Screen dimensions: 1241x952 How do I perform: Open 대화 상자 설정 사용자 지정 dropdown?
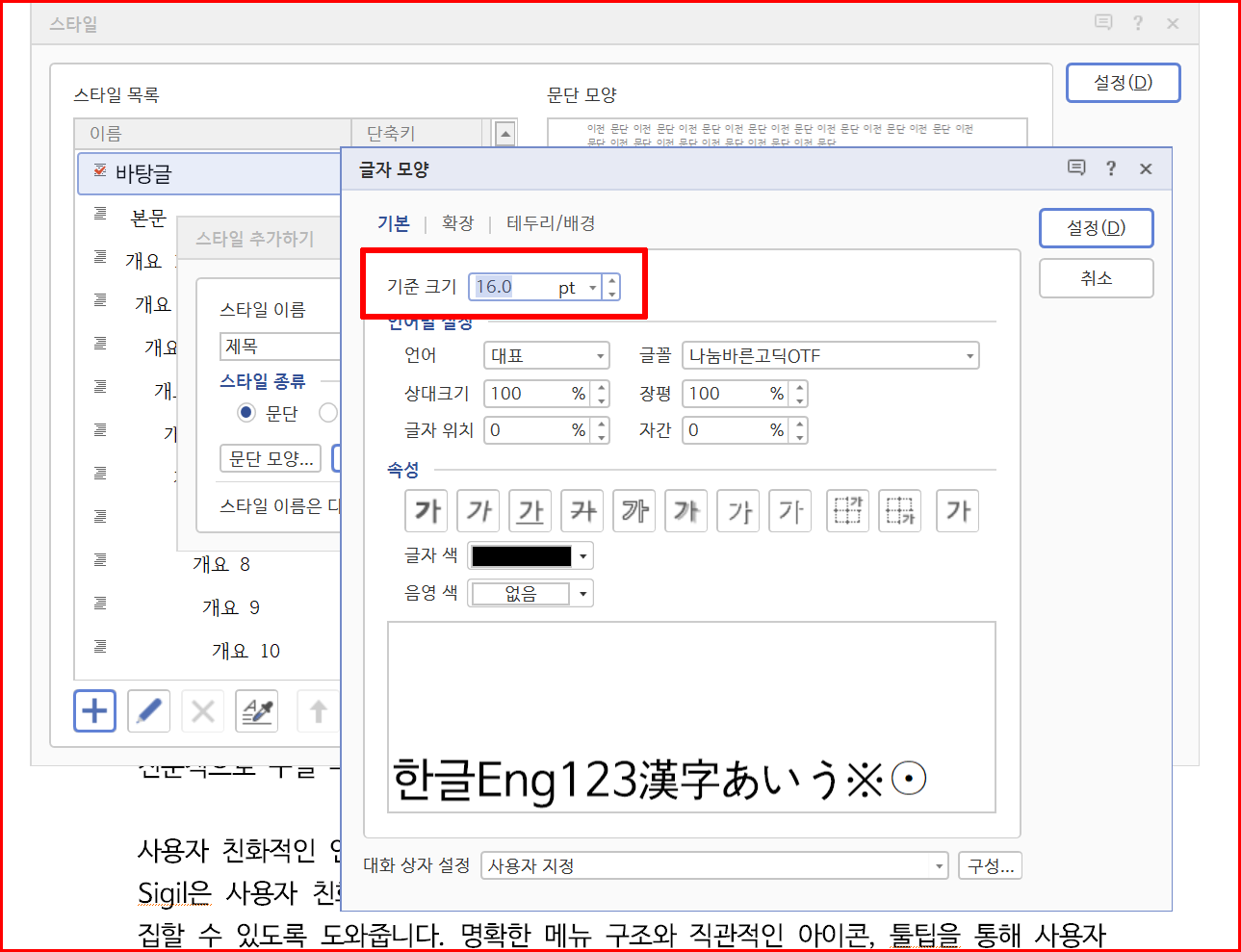[714, 866]
